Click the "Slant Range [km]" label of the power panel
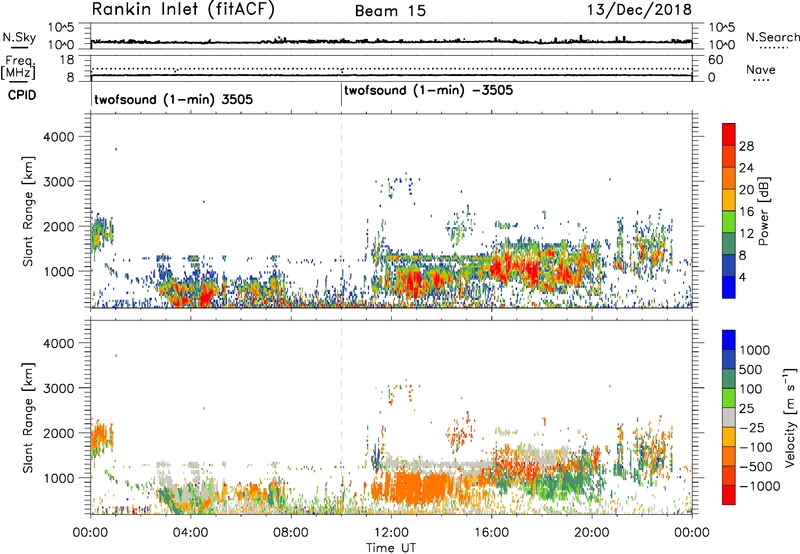Viewport: 800px width, 554px height. (28, 211)
